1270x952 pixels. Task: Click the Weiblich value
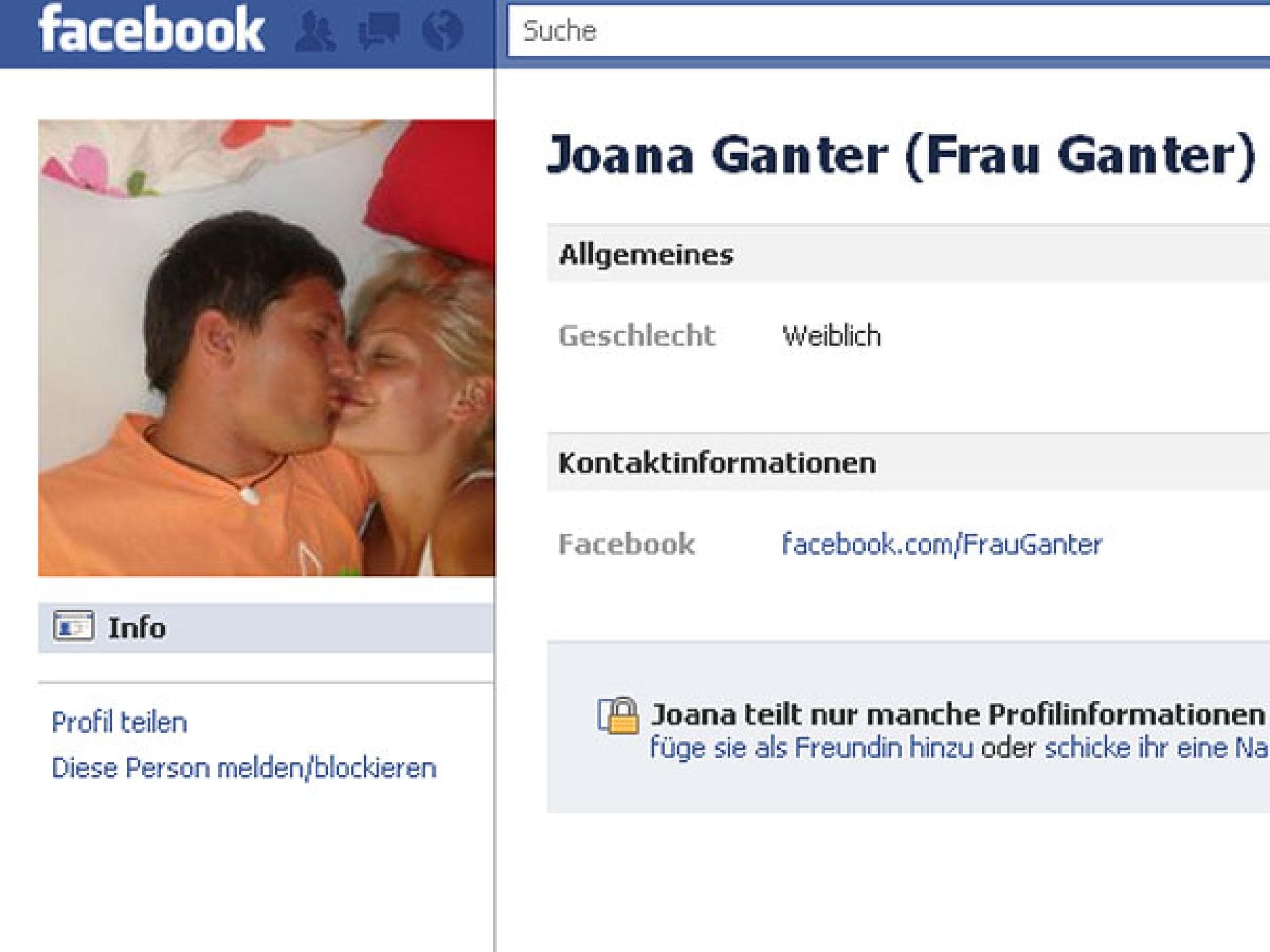pyautogui.click(x=831, y=336)
